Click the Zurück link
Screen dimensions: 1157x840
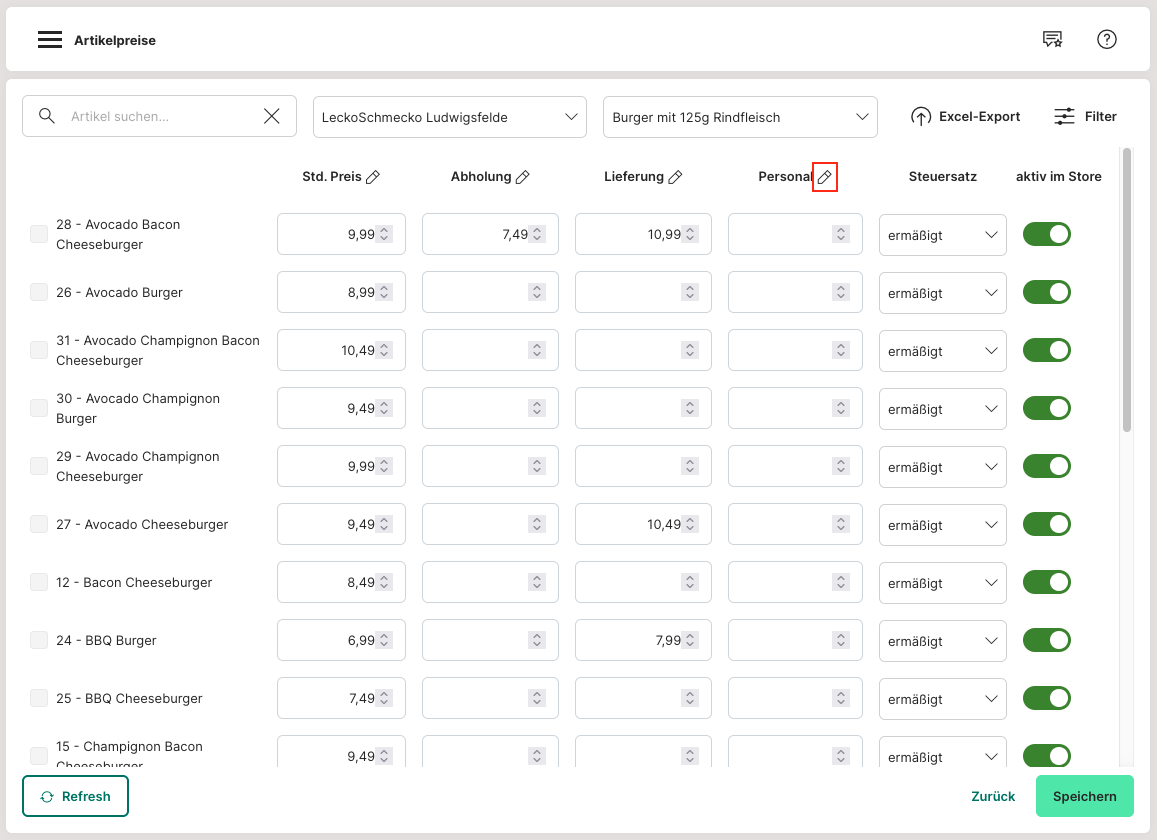click(x=992, y=797)
